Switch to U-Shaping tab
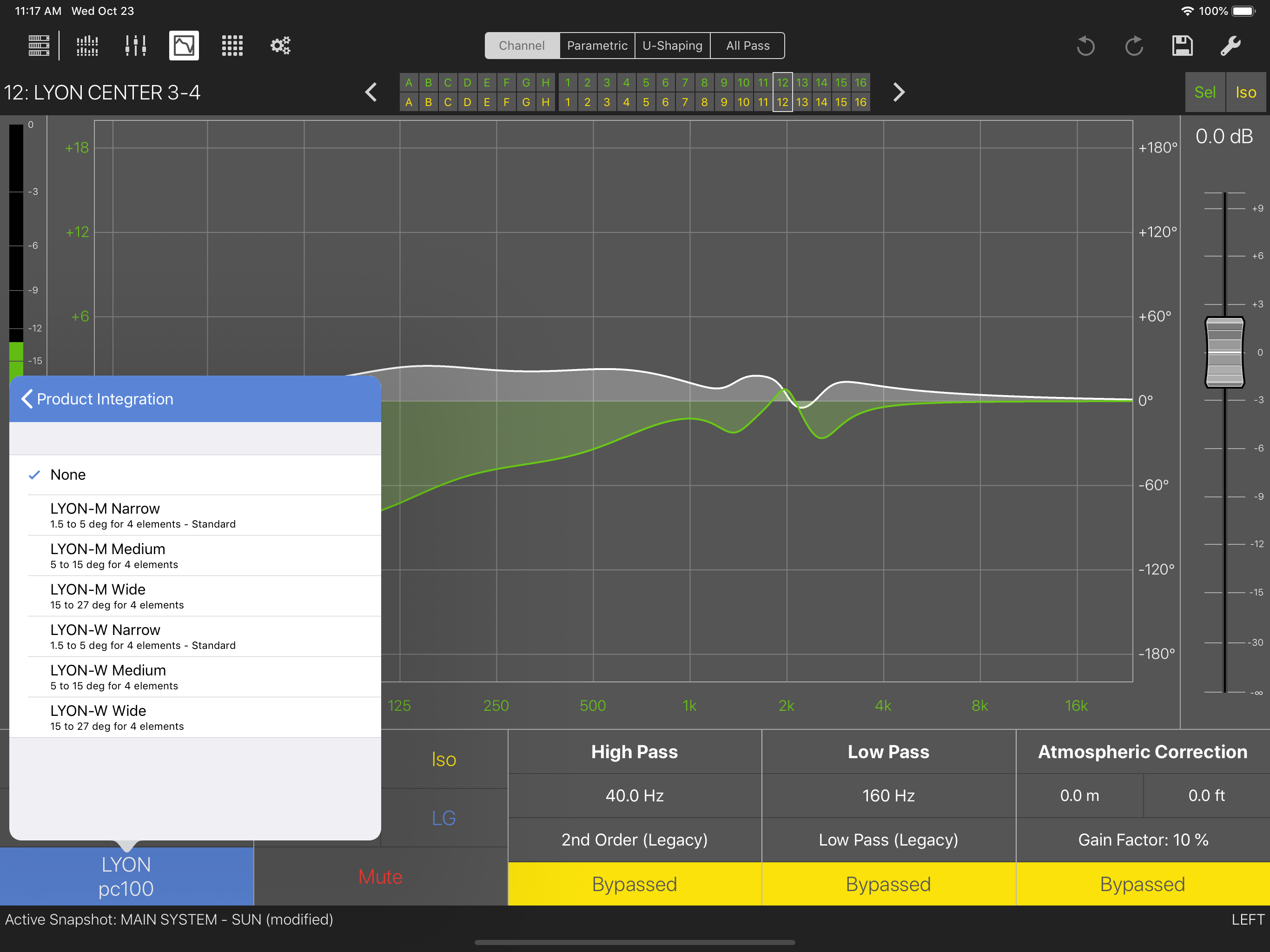 [672, 46]
